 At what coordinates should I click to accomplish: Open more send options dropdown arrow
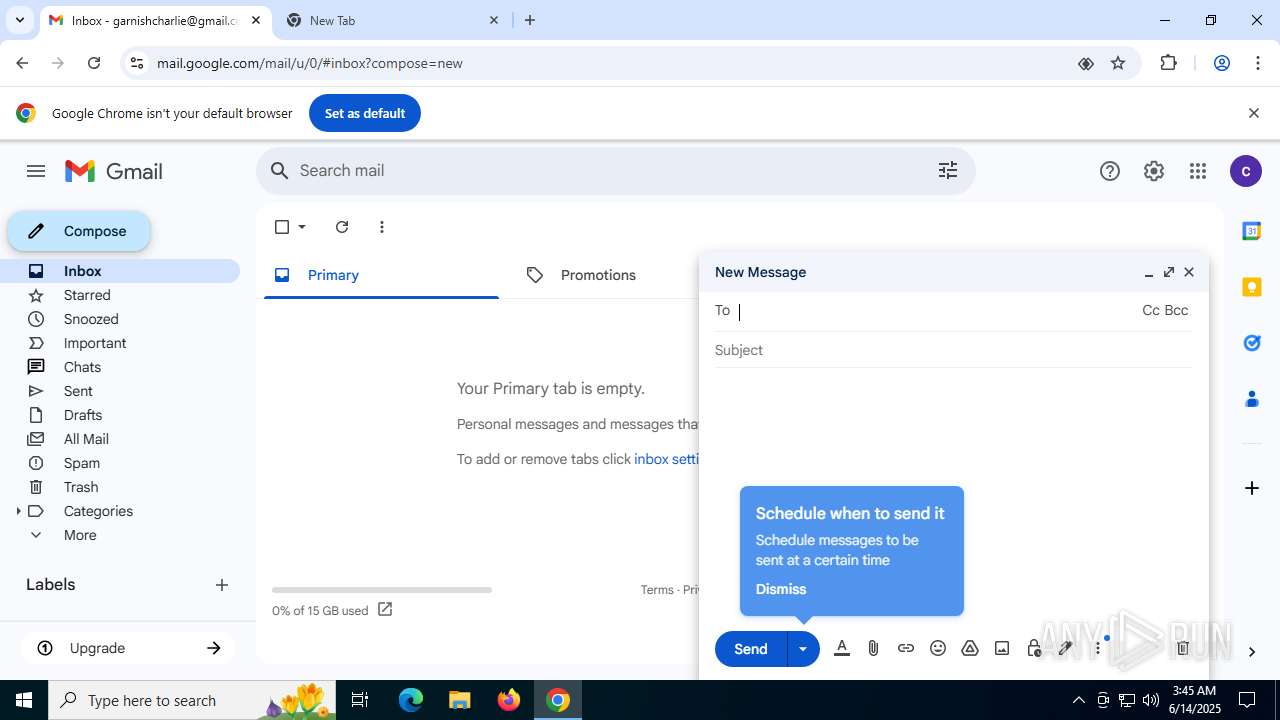pos(803,649)
